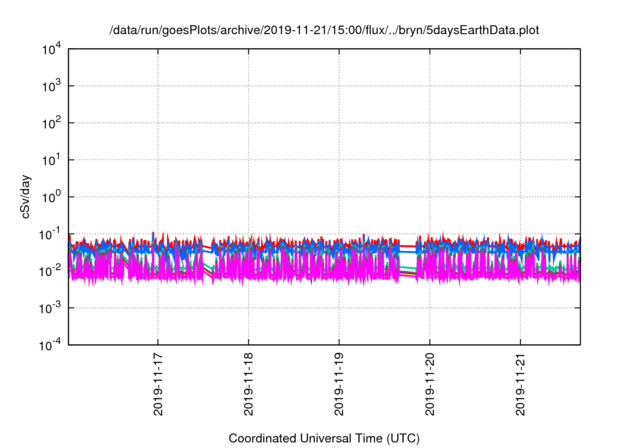Click the plot title file path text
The height and width of the screenshot is (448, 640).
[x=324, y=30]
